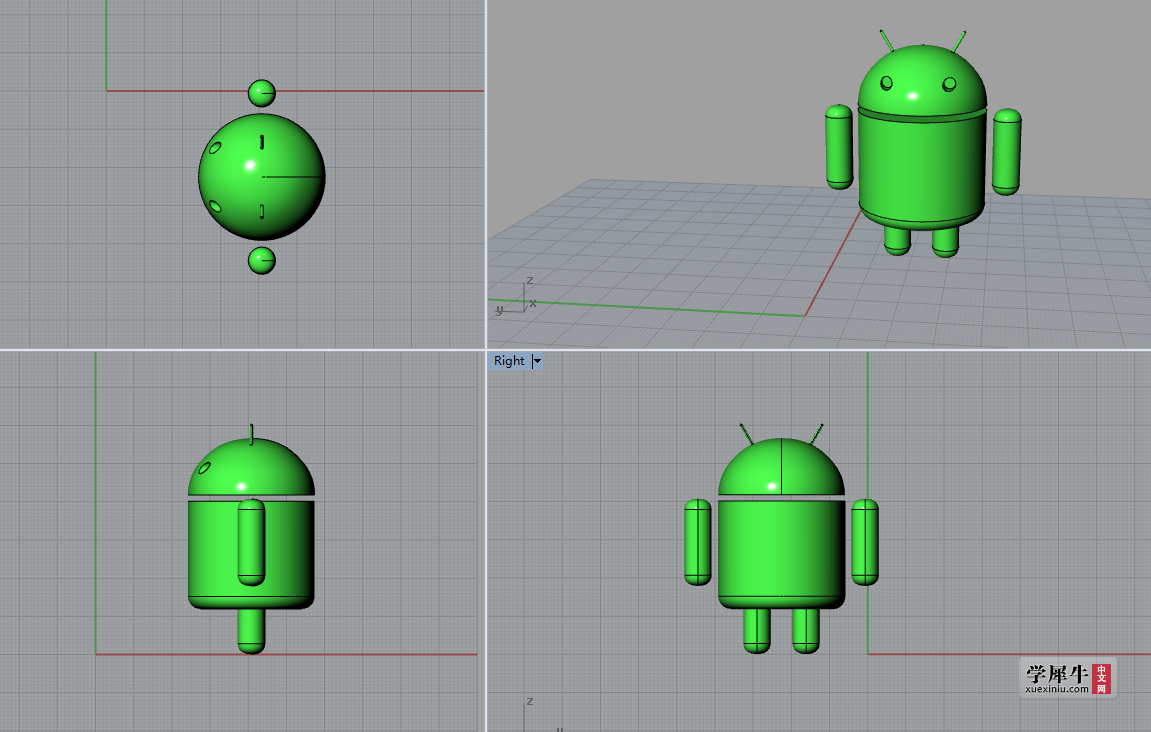Select the large head sphere in top-down viewport
Viewport: 1151px width, 732px height.
pyautogui.click(x=261, y=176)
